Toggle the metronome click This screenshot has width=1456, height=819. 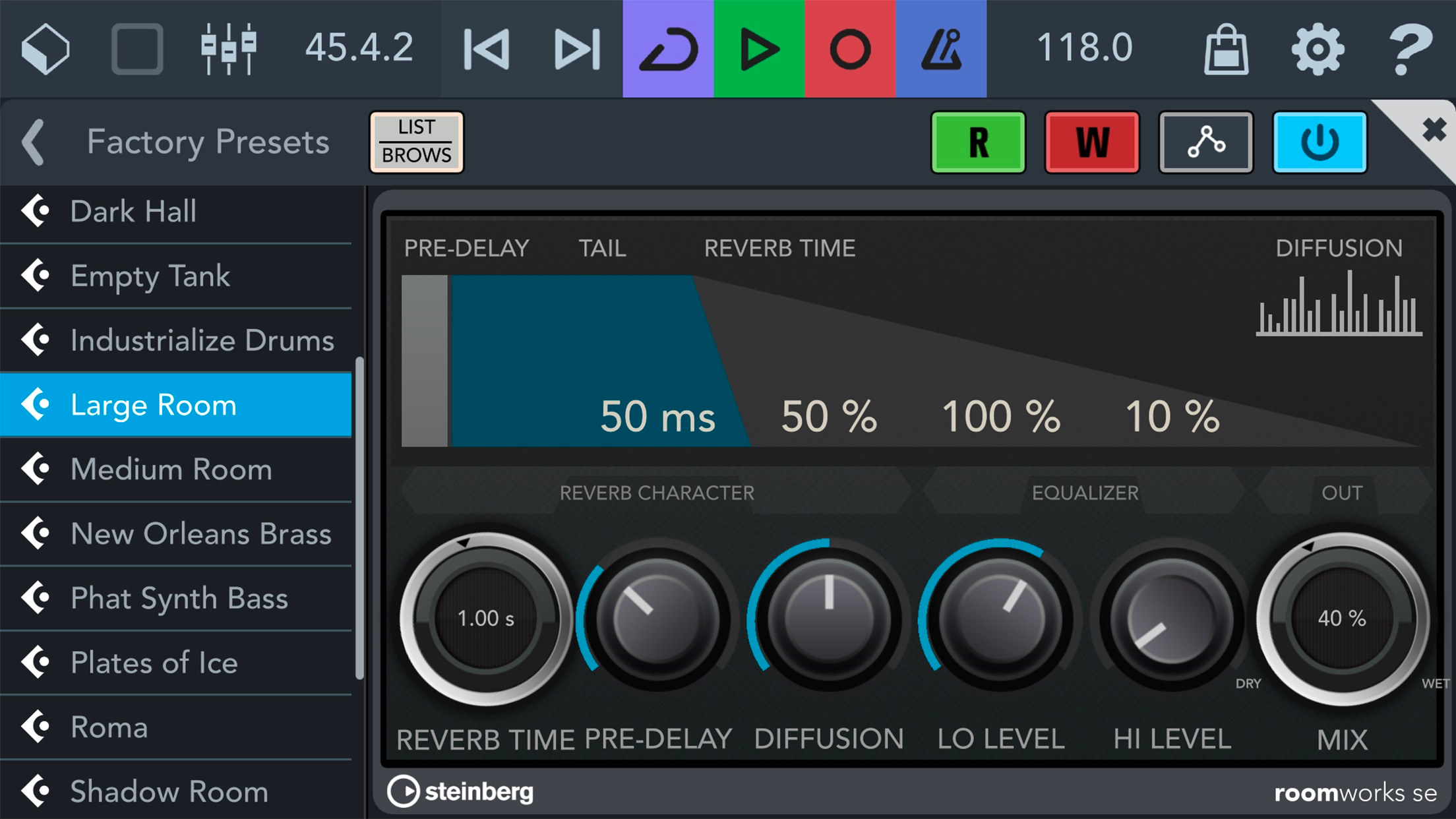941,48
